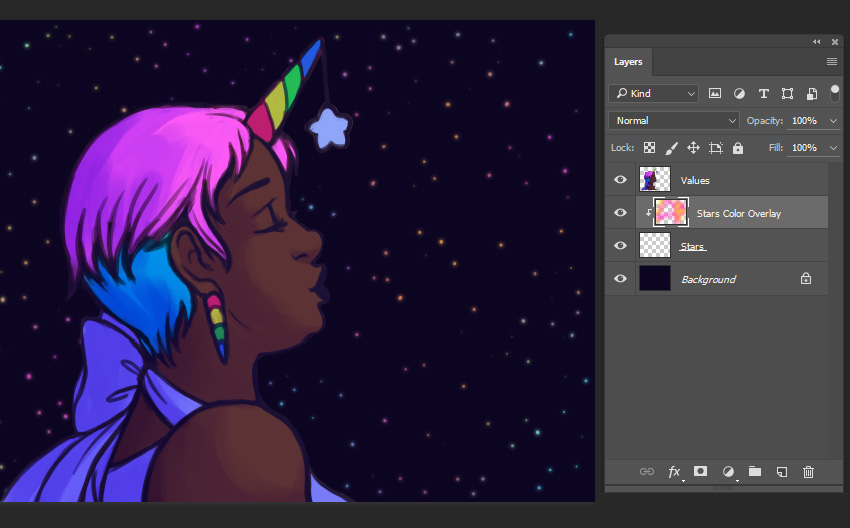
Task: Click the Opacity label
Action: (764, 121)
